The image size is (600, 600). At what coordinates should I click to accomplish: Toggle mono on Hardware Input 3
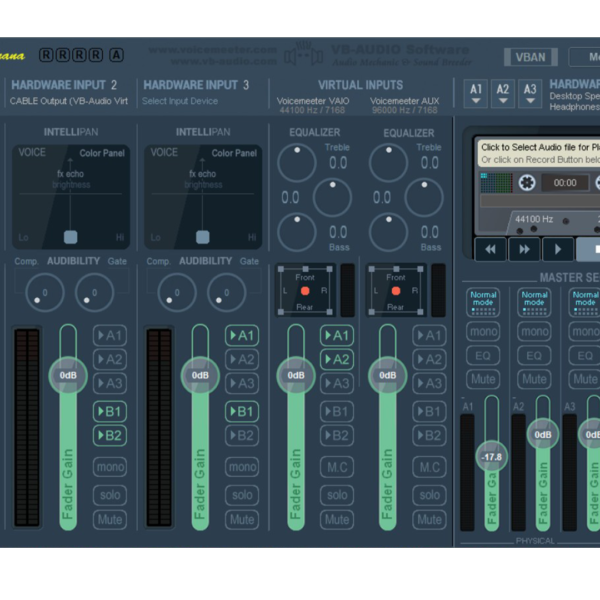242,467
